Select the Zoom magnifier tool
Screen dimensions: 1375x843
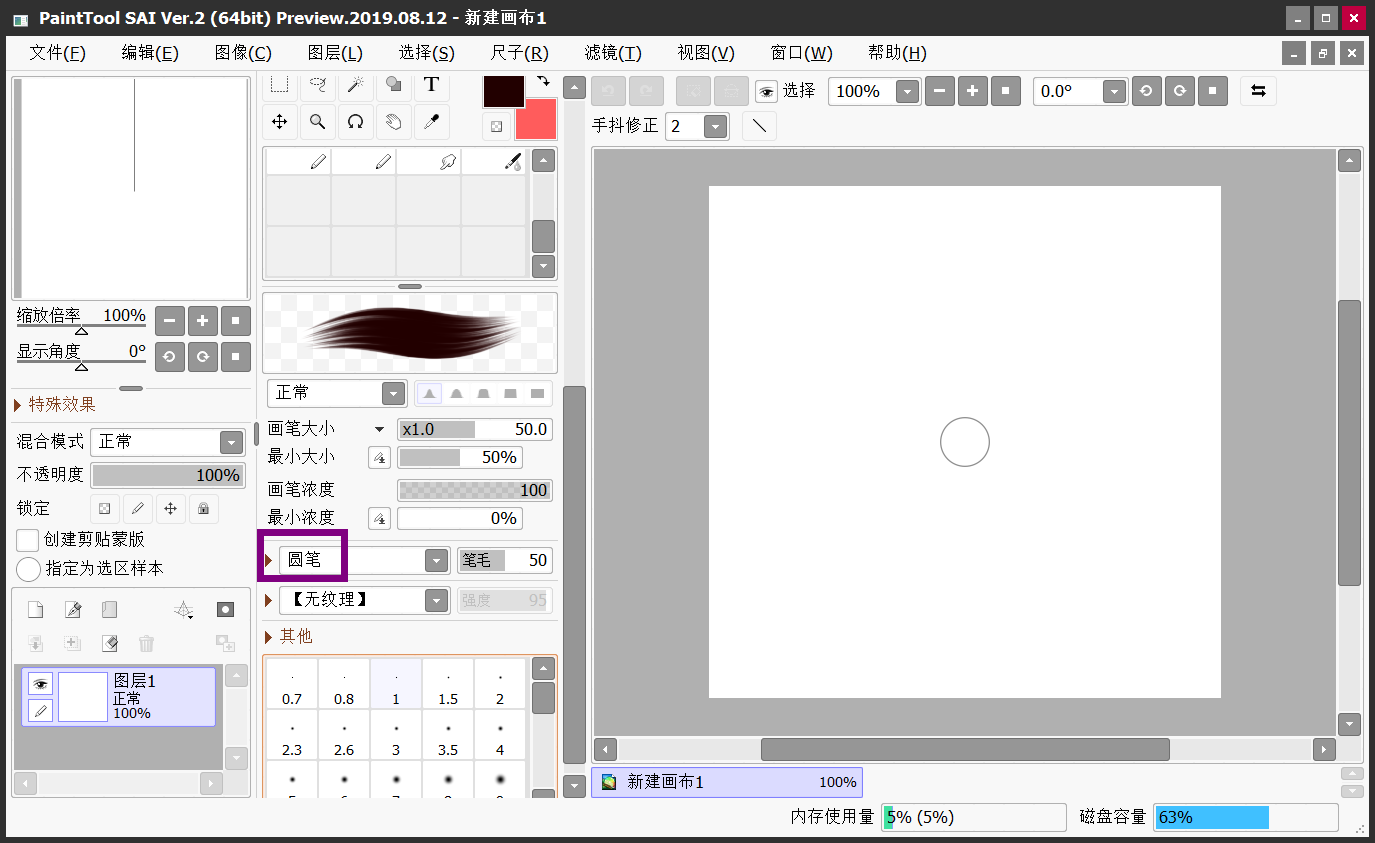317,122
